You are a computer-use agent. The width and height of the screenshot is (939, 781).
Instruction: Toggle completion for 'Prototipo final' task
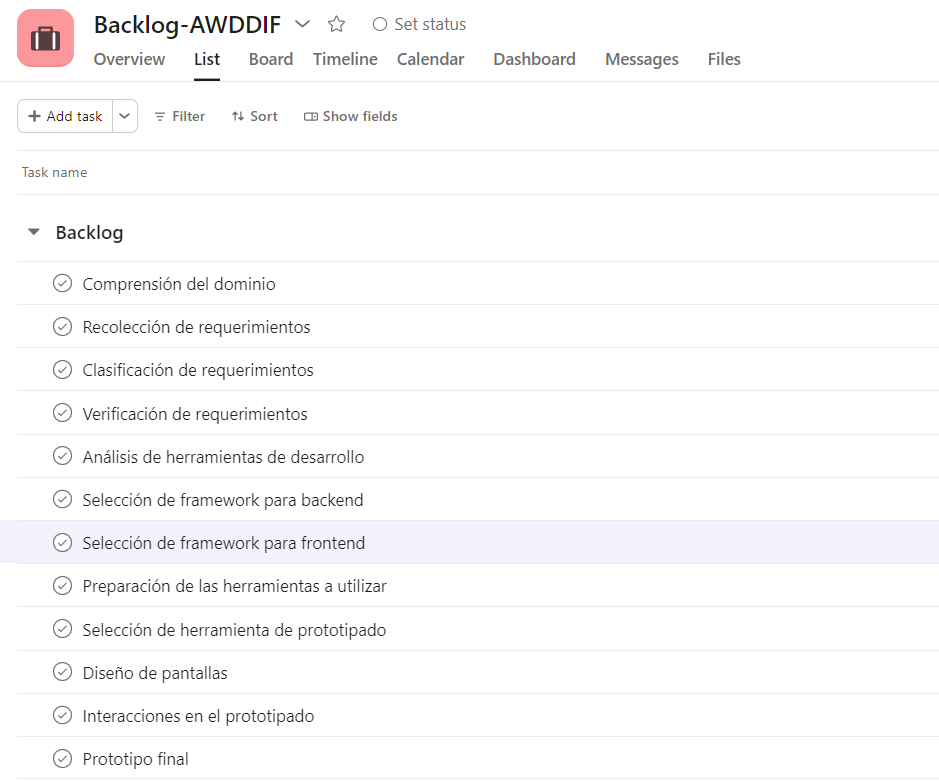click(62, 759)
